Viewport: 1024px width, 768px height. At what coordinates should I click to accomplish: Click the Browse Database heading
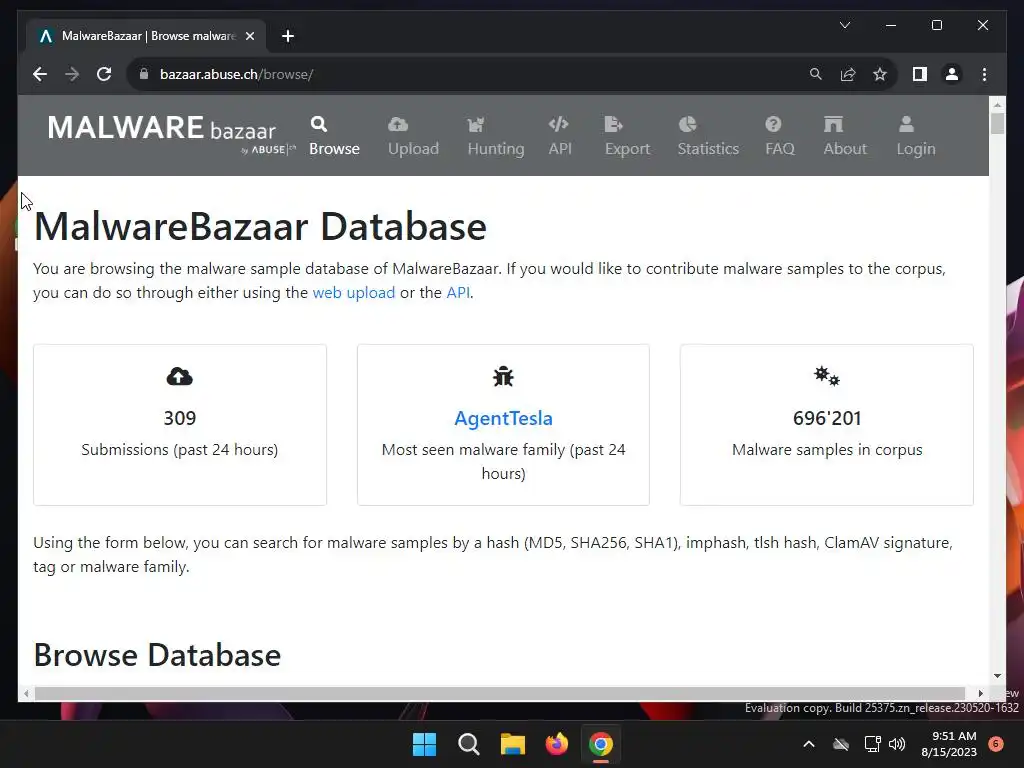(x=157, y=655)
